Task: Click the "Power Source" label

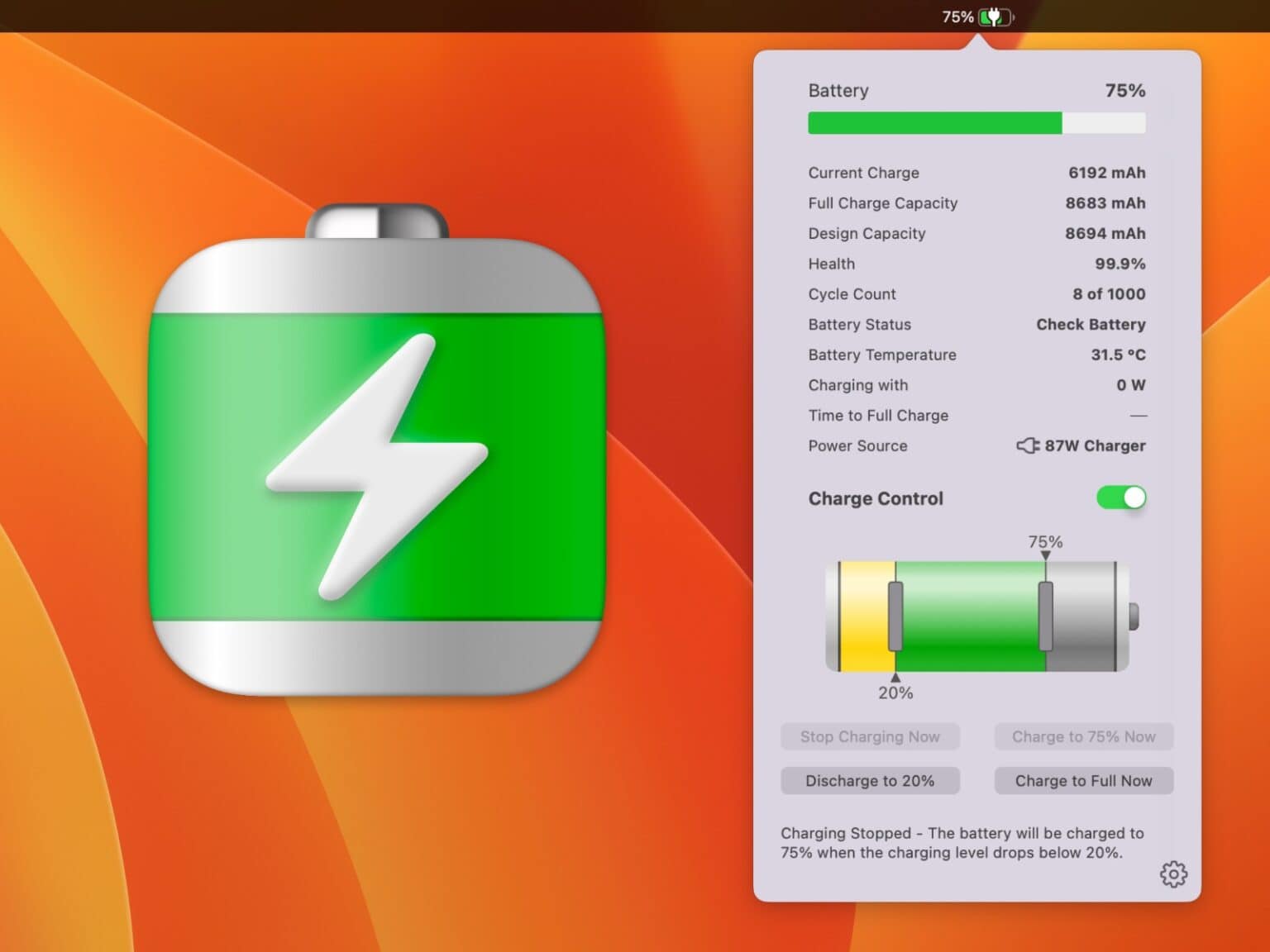Action: pos(857,445)
